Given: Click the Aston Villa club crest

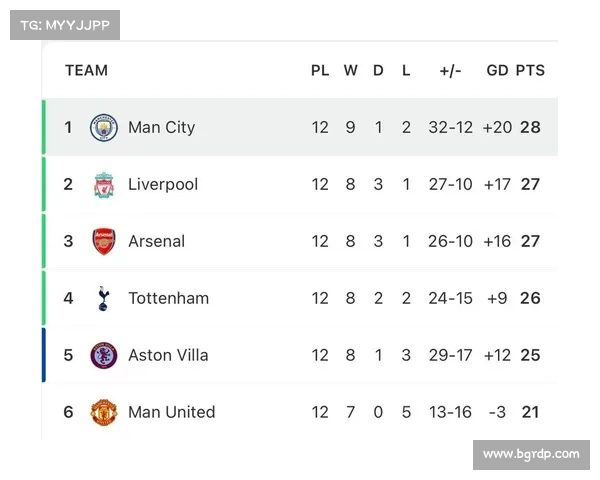Looking at the screenshot, I should (104, 355).
